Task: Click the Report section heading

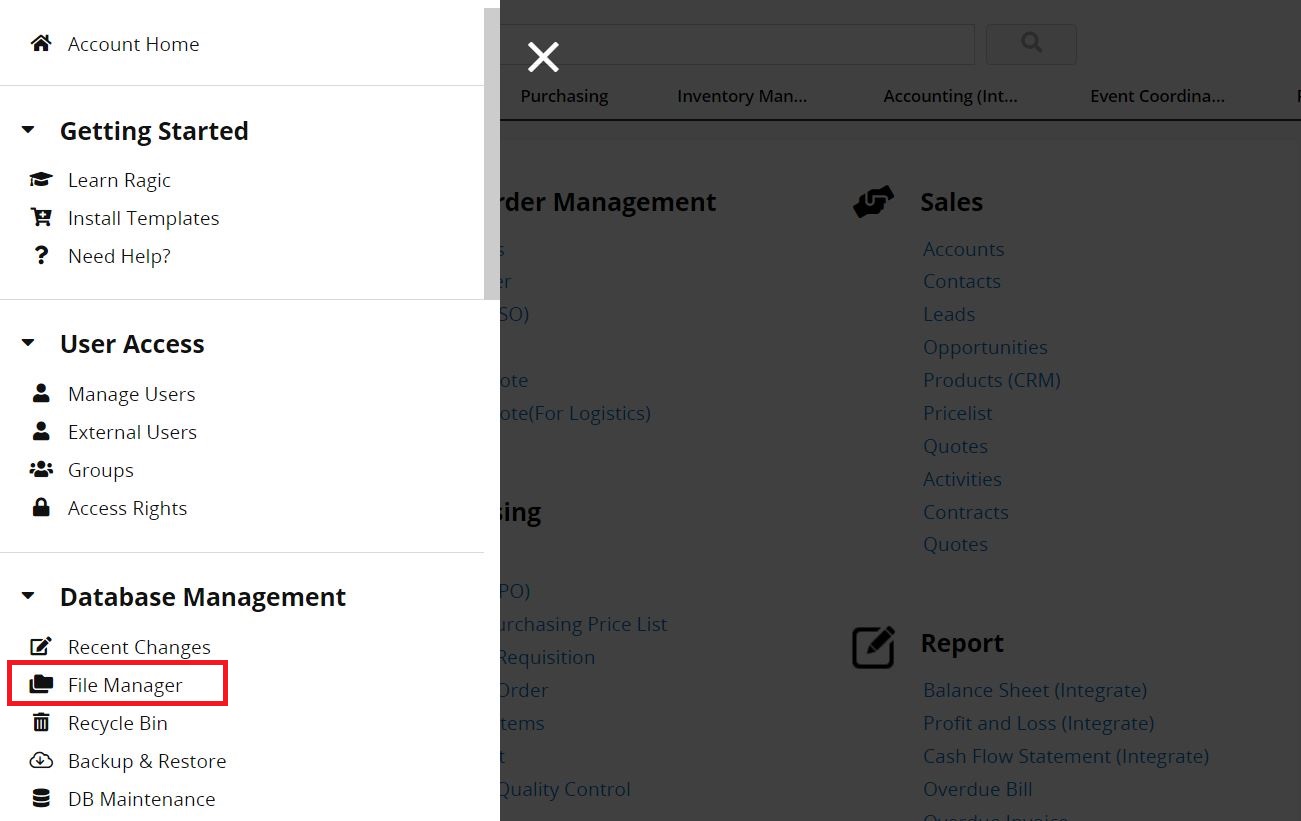Action: [962, 643]
